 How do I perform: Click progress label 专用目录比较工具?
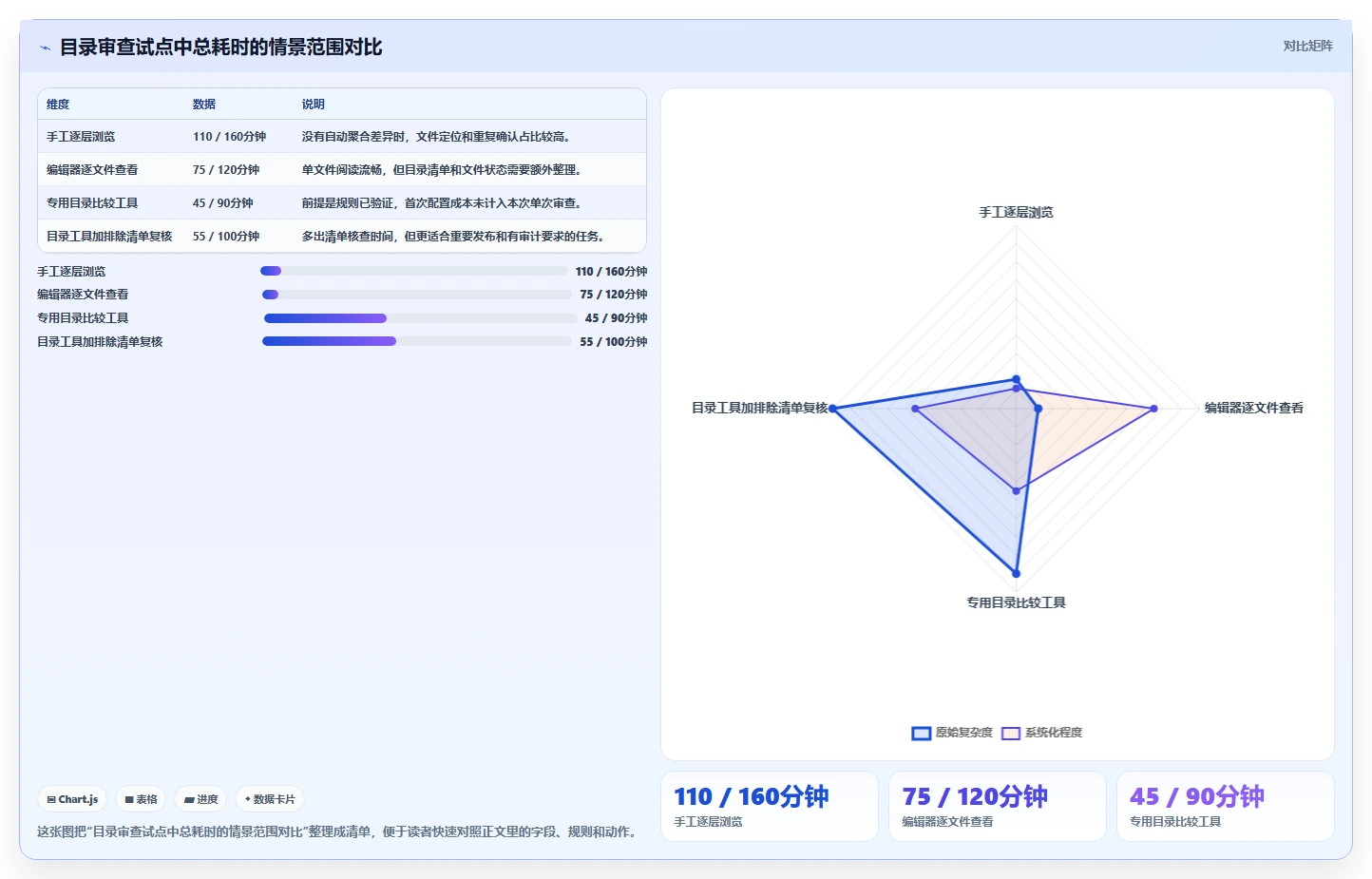pos(83,318)
